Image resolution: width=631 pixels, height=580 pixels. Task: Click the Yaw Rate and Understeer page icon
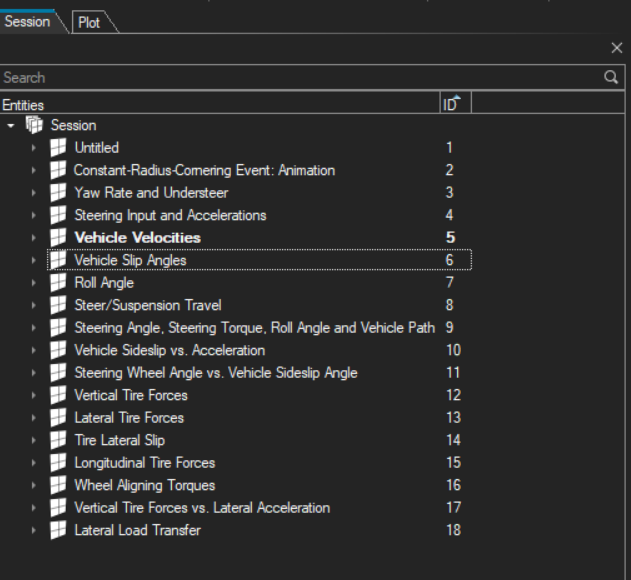pyautogui.click(x=58, y=193)
